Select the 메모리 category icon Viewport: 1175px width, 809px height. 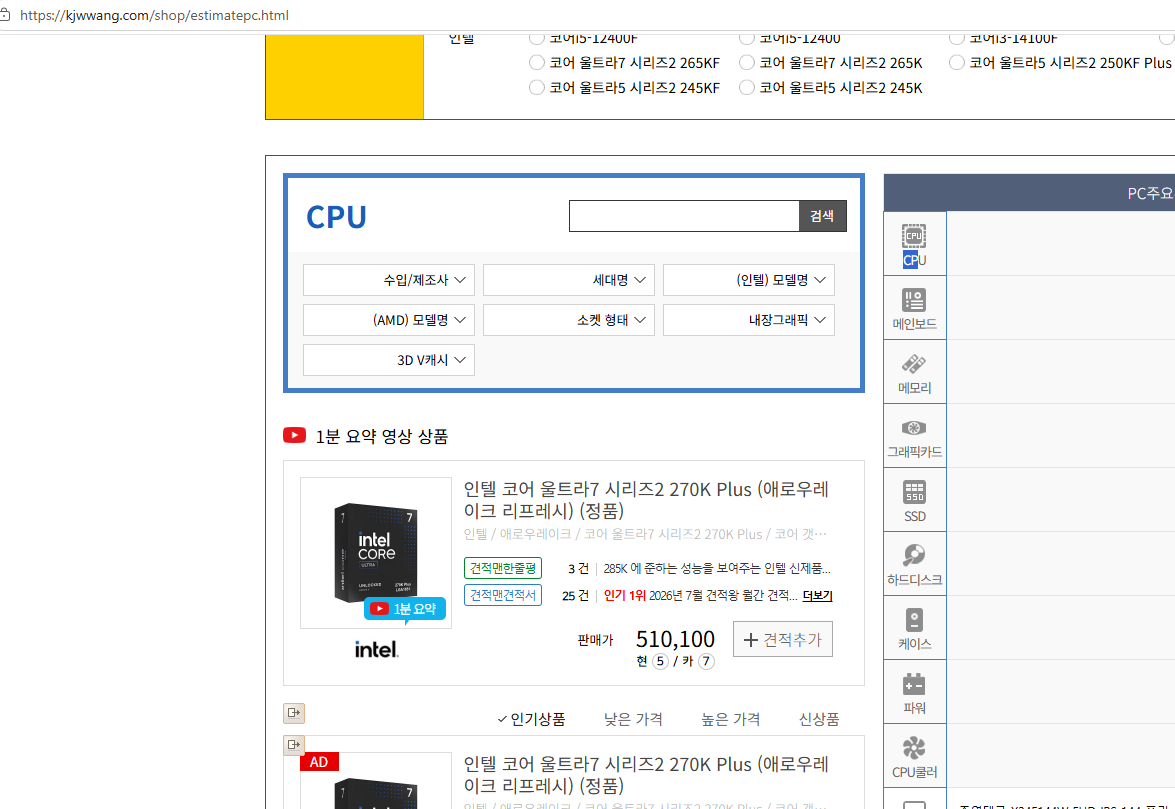914,372
